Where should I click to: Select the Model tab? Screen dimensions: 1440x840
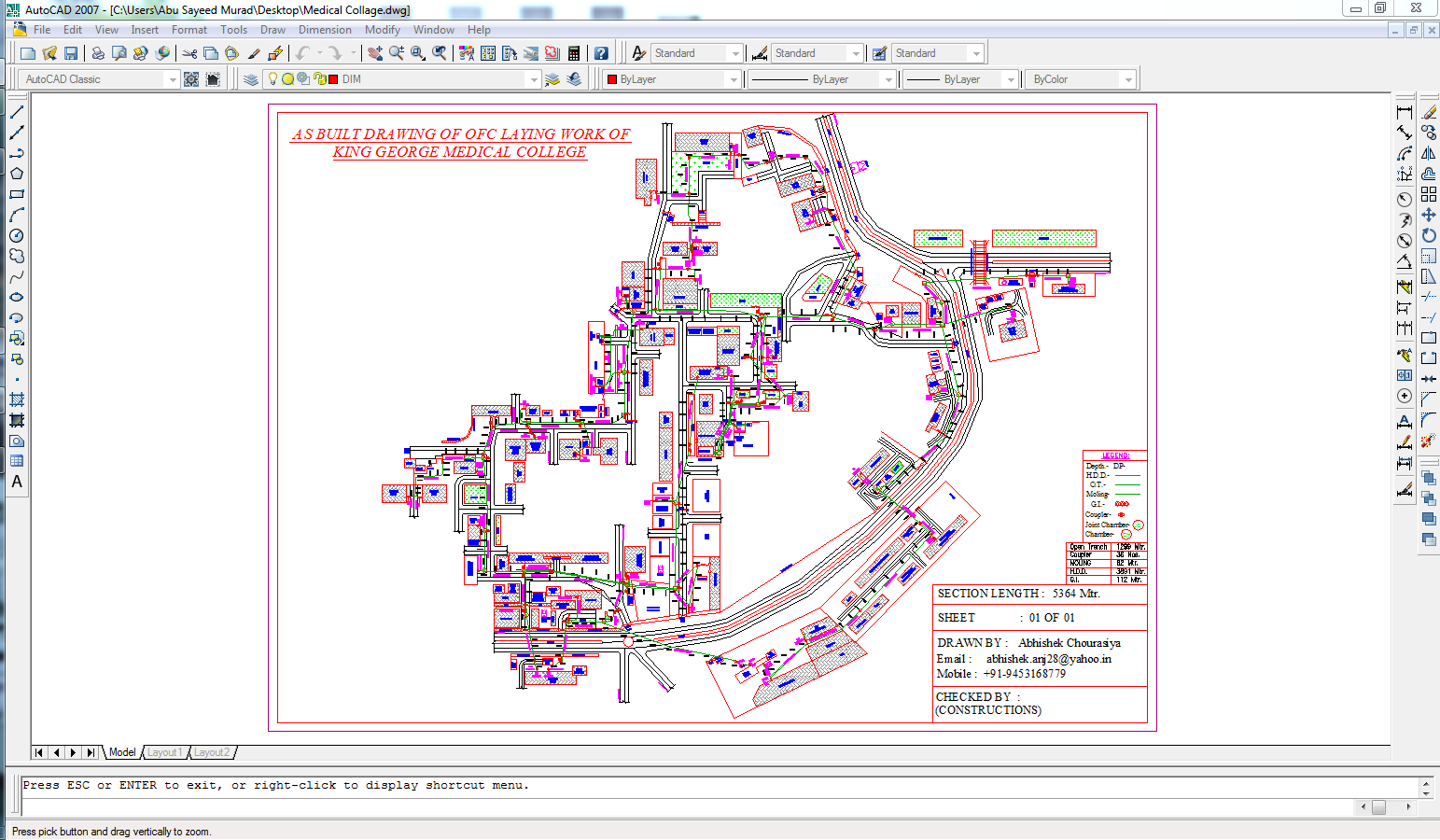click(122, 752)
